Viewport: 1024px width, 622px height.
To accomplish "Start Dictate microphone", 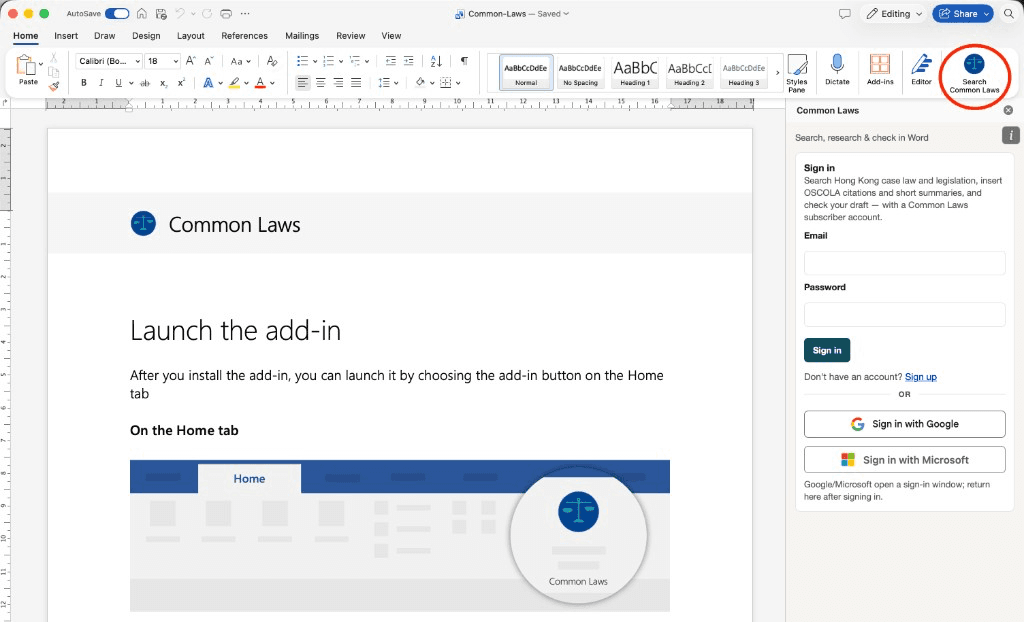I will (x=837, y=70).
